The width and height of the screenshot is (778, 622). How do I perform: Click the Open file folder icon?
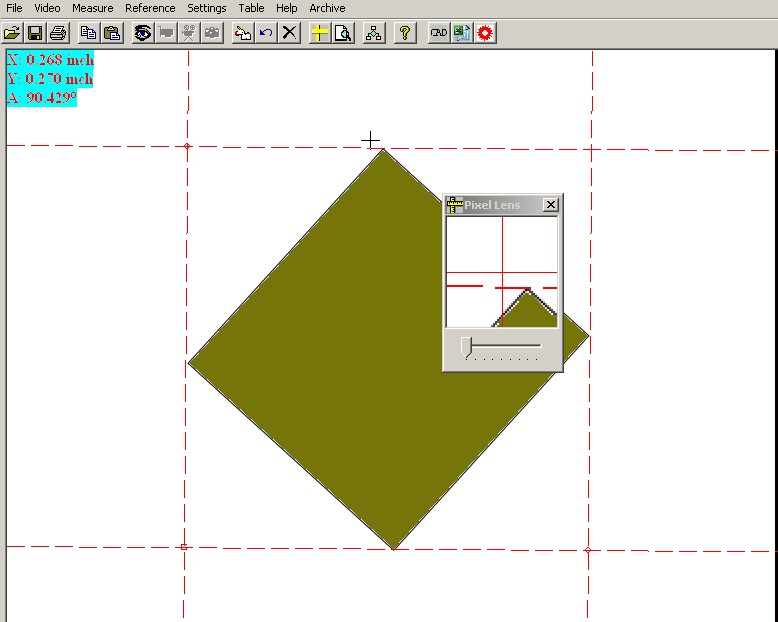[13, 33]
